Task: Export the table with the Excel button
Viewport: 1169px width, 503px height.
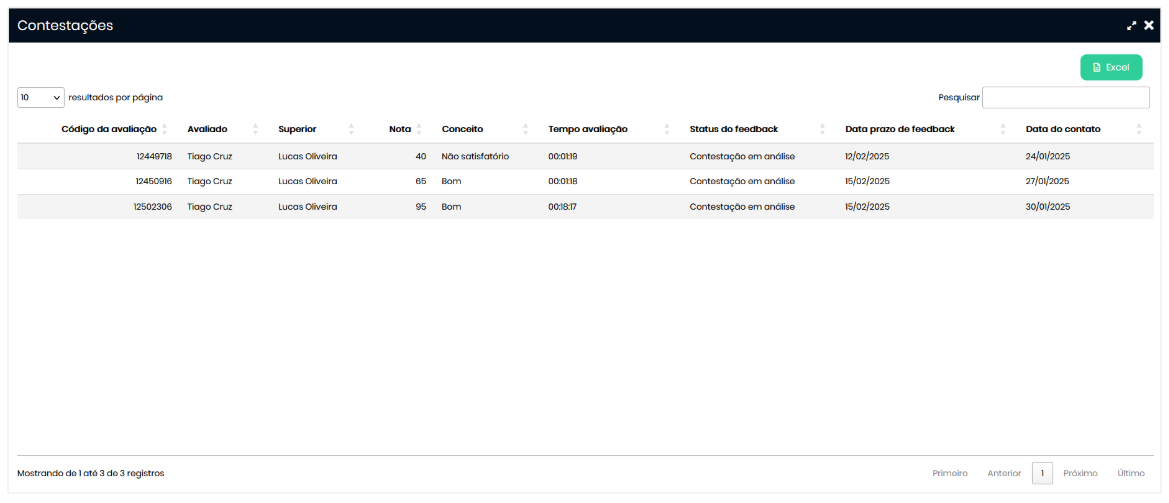Action: [x=1110, y=67]
